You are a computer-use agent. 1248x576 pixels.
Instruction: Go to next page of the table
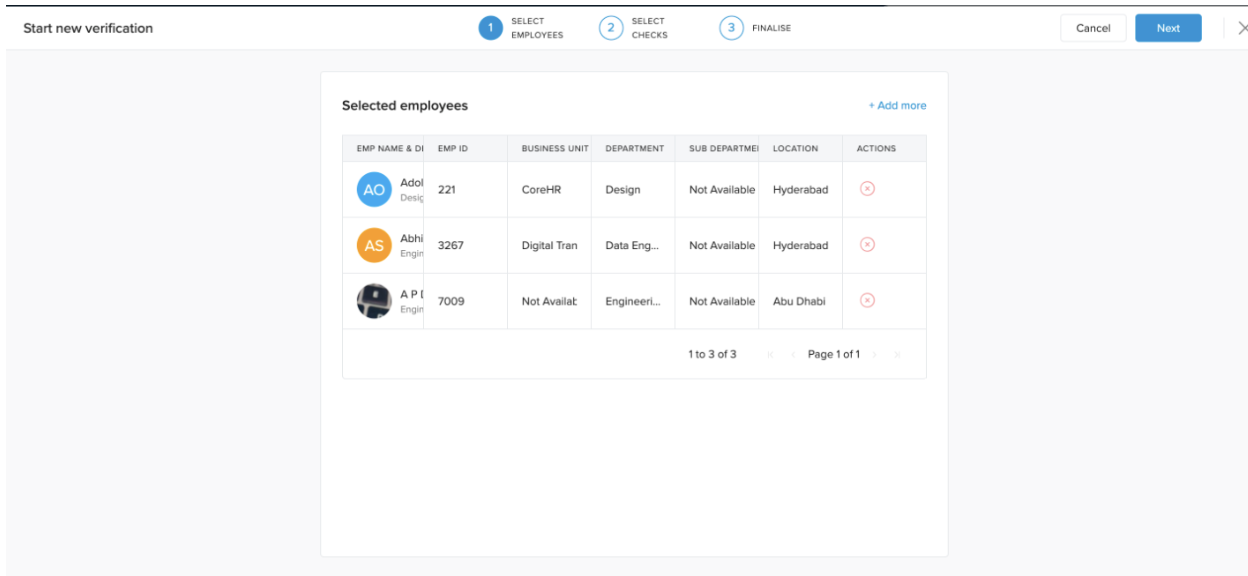click(x=874, y=355)
